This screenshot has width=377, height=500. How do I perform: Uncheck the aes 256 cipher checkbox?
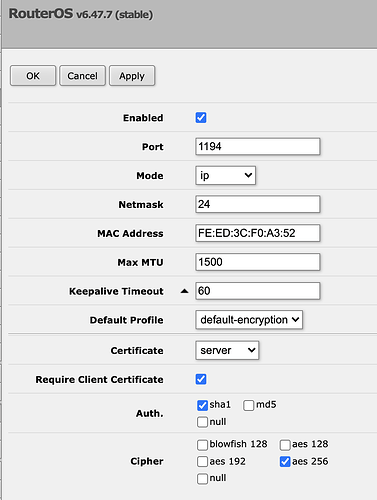[x=285, y=462]
